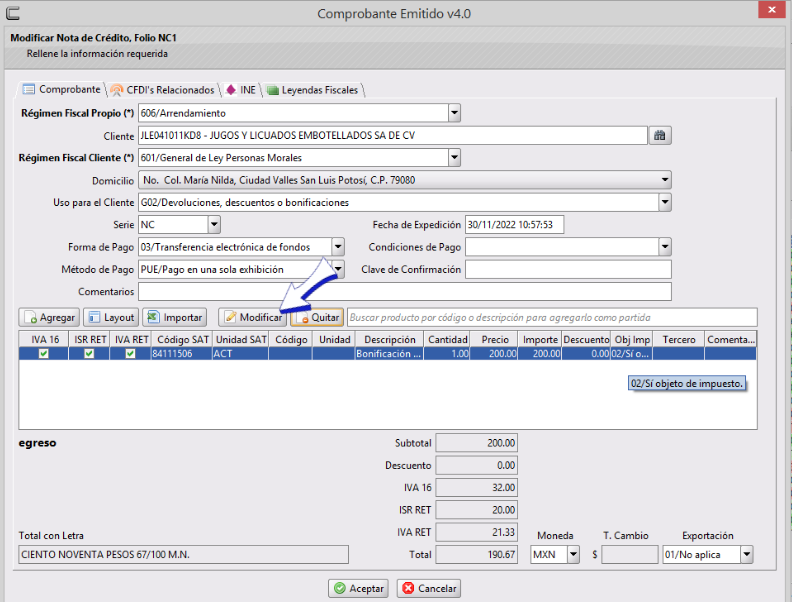This screenshot has height=602, width=792.
Task: Select the 84111506 cell in the row
Action: pyautogui.click(x=181, y=354)
